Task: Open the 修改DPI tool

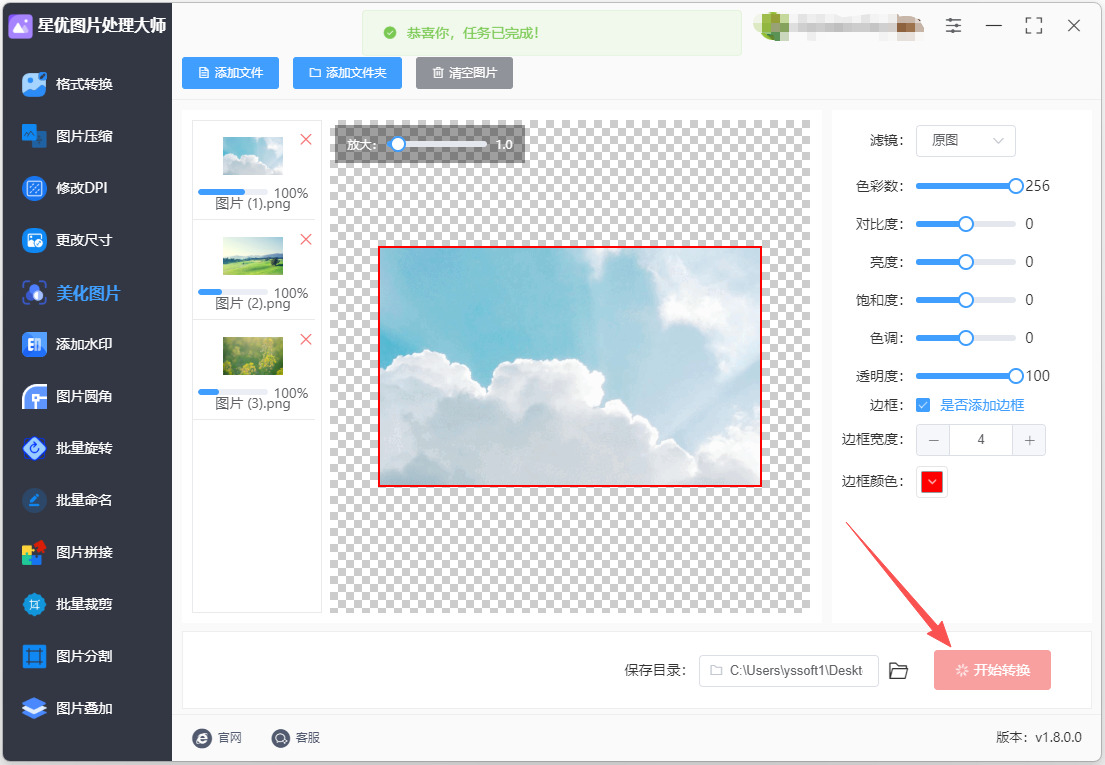Action: [65, 188]
